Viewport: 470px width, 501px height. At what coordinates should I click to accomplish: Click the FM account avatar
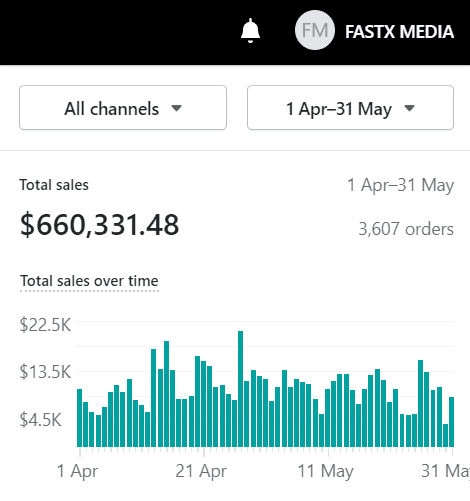pos(315,30)
